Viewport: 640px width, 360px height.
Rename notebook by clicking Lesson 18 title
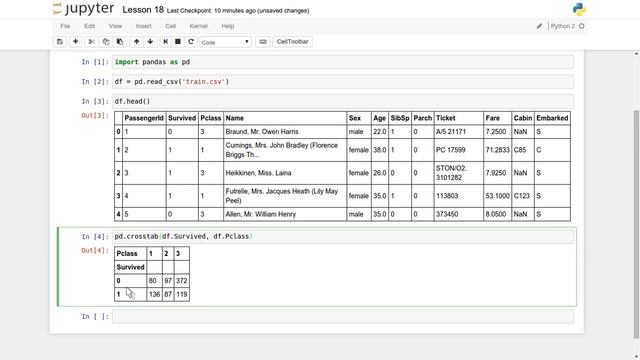(x=143, y=10)
